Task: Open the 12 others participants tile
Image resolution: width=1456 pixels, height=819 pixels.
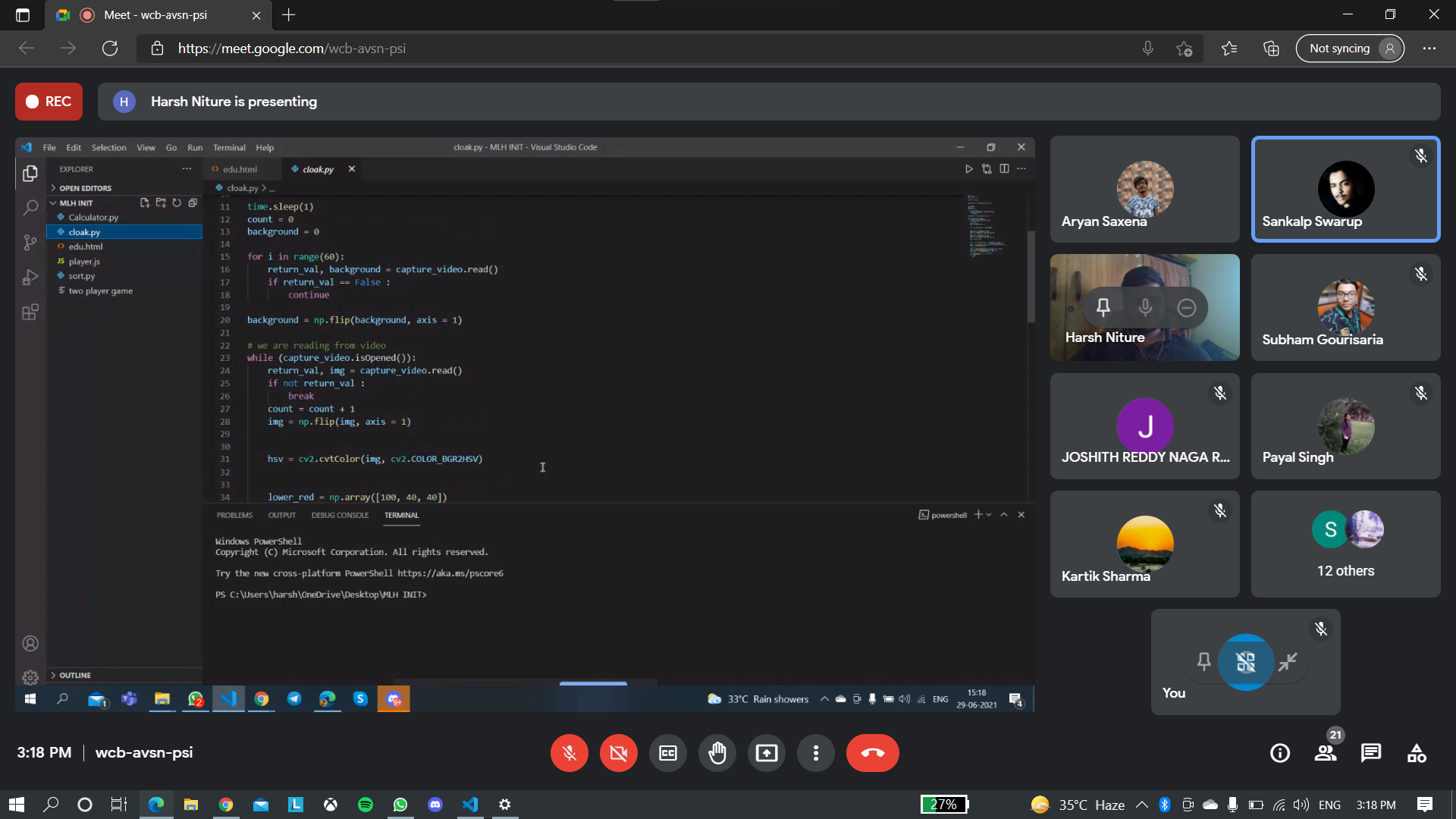Action: (1345, 544)
